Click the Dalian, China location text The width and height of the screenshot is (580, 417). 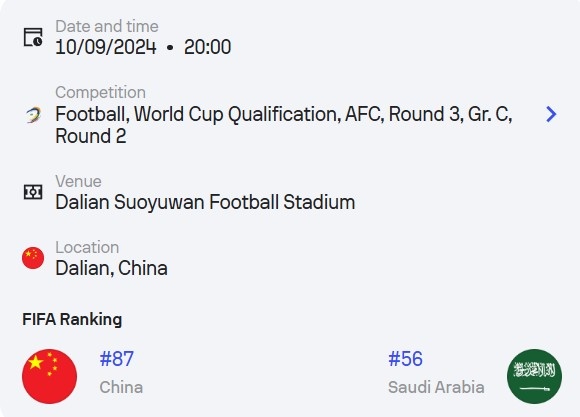[x=111, y=268]
